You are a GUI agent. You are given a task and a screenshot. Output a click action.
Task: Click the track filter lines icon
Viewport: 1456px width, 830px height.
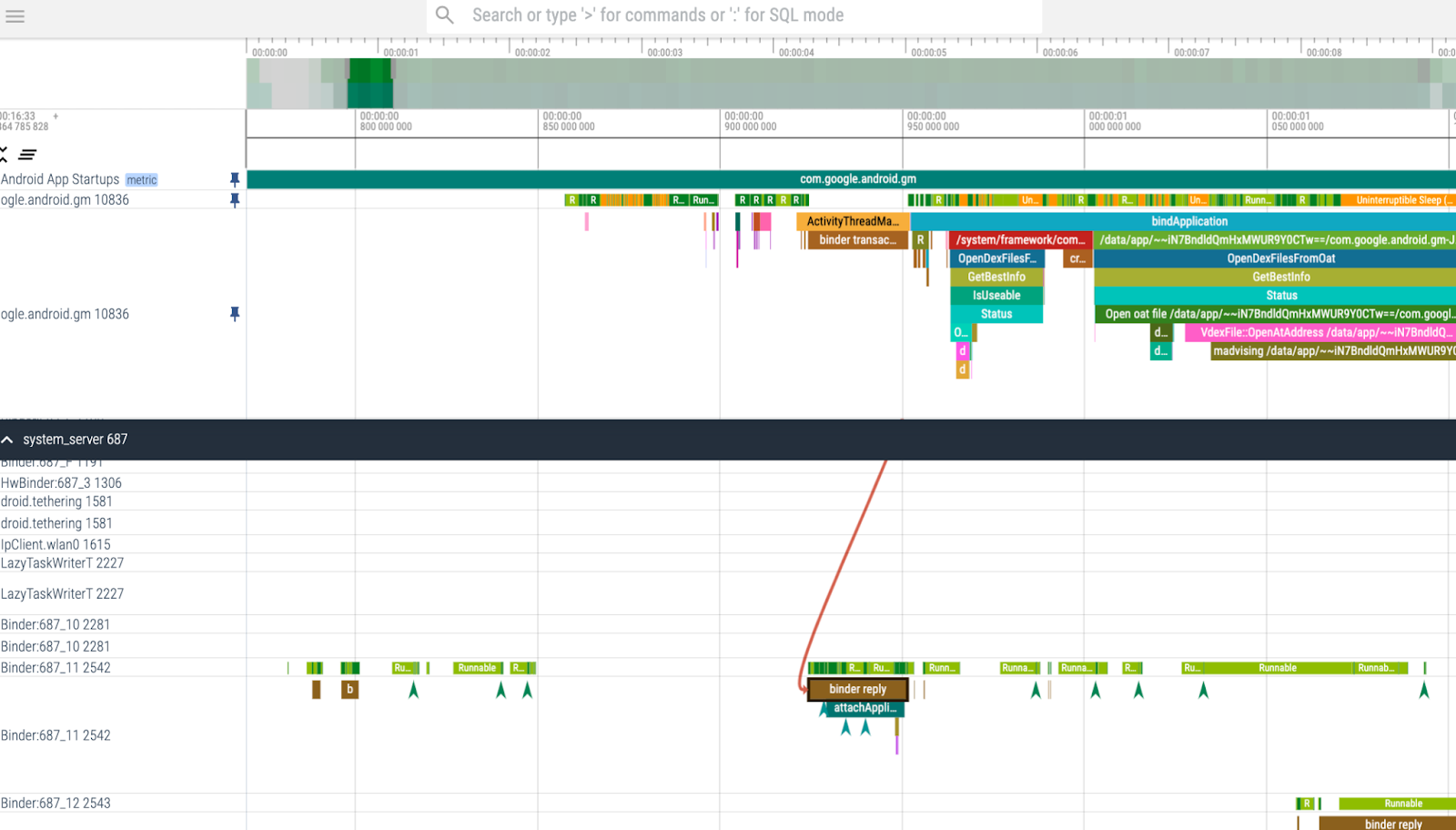point(27,155)
